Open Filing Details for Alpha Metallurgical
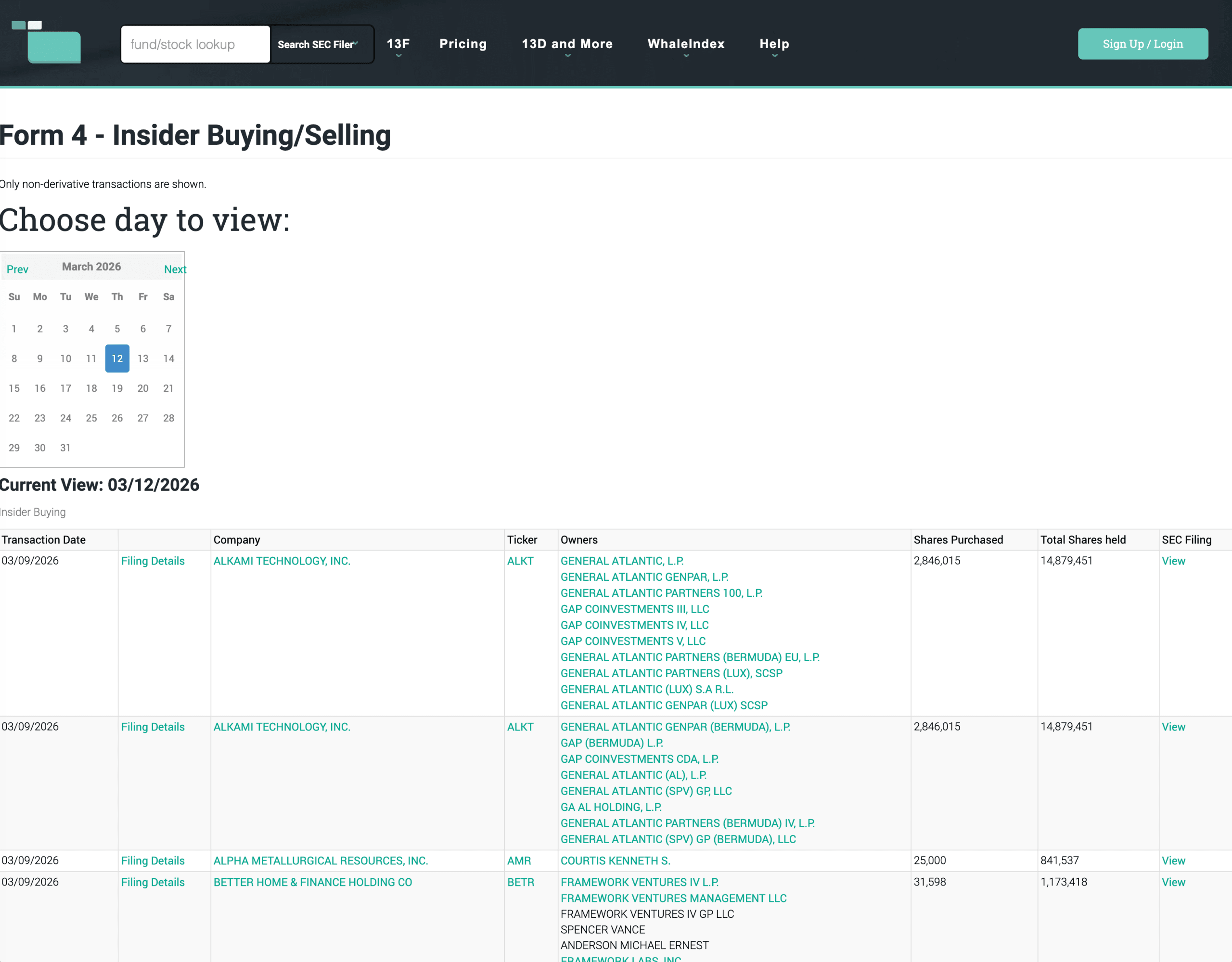Screen dimensions: 1232x962 tap(153, 860)
